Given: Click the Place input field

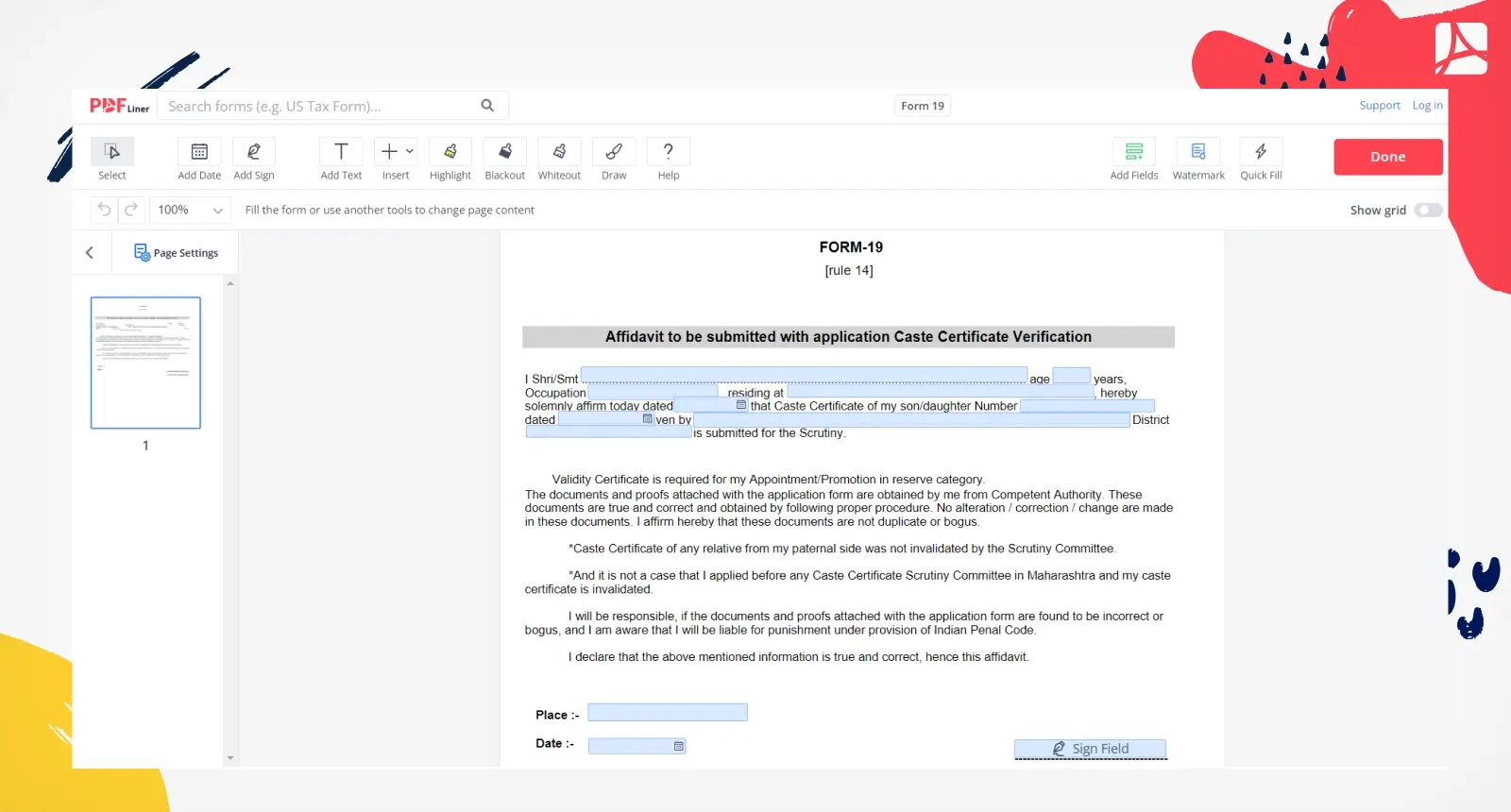Looking at the screenshot, I should pyautogui.click(x=668, y=713).
